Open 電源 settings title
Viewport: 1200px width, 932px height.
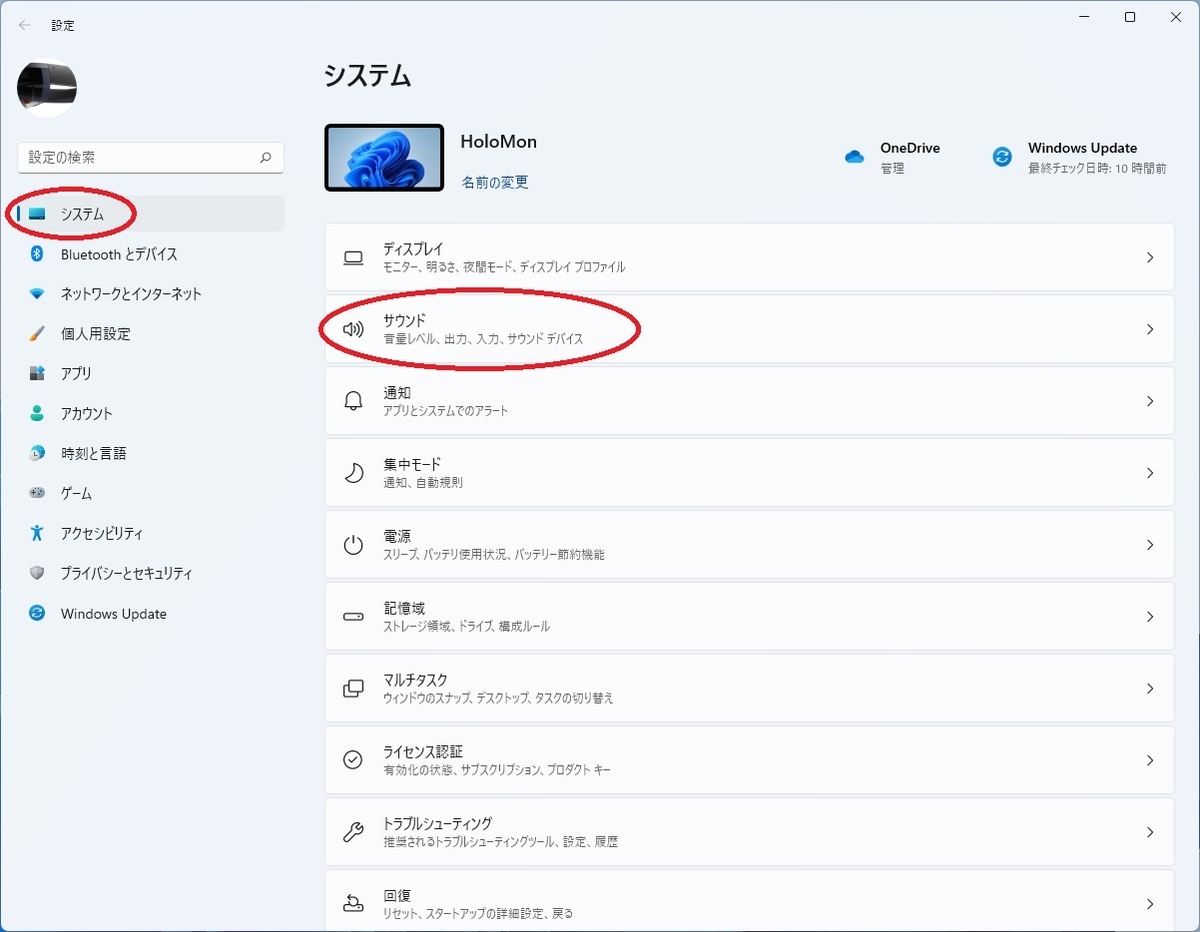click(x=397, y=536)
